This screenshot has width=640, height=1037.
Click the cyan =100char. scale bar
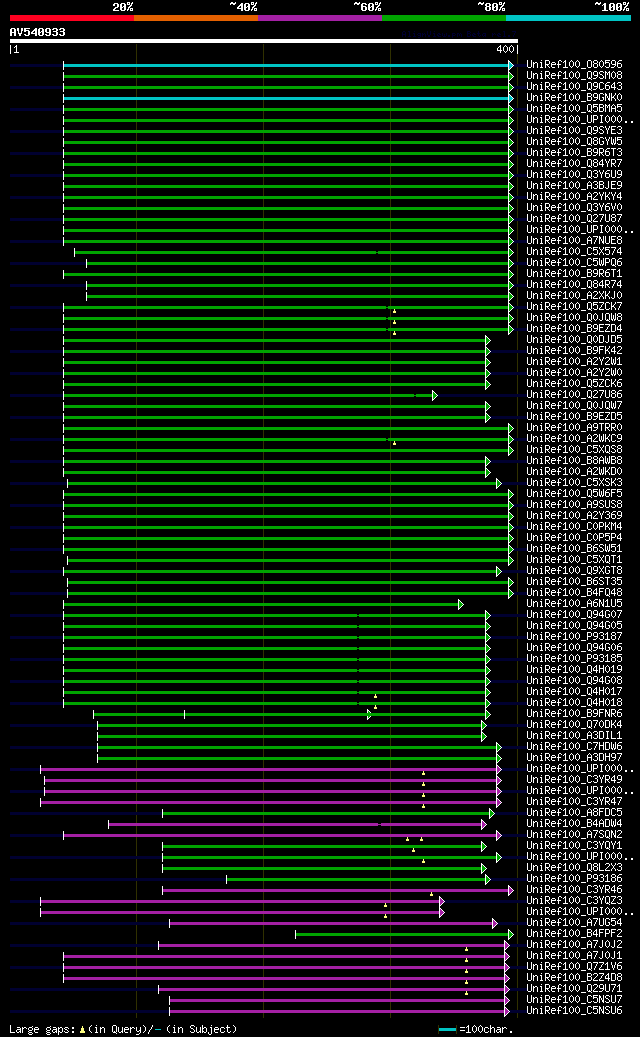pyautogui.click(x=448, y=1030)
